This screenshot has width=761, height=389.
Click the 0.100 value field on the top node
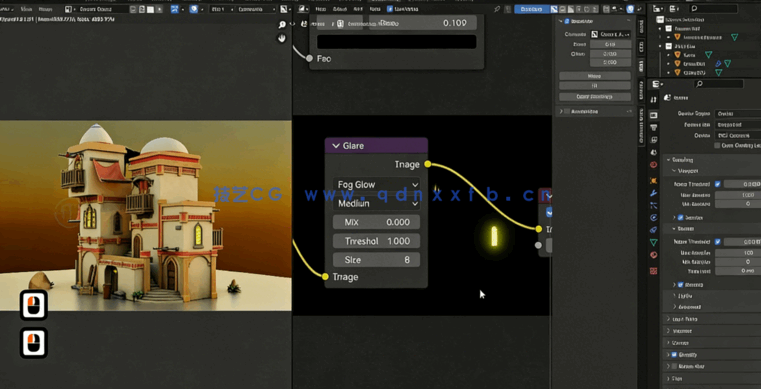pos(423,23)
